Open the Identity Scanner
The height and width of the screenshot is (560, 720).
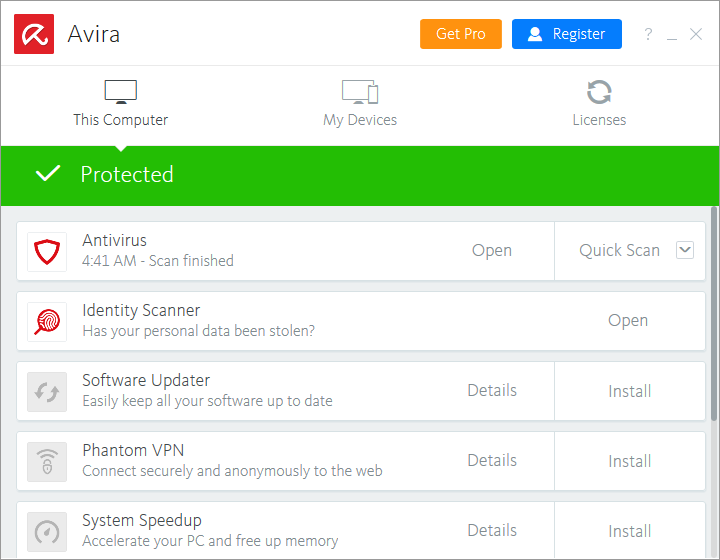tap(628, 321)
